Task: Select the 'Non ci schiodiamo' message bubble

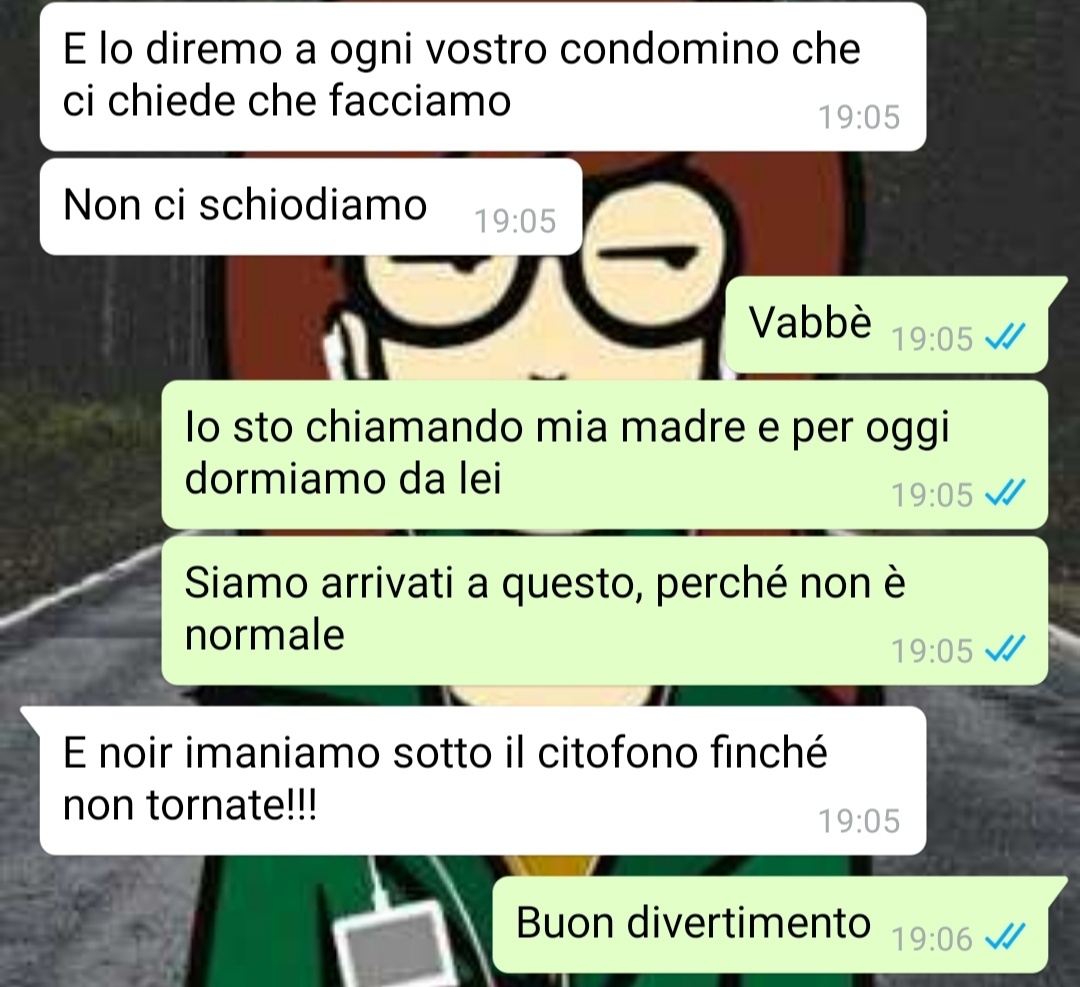Action: coord(311,207)
